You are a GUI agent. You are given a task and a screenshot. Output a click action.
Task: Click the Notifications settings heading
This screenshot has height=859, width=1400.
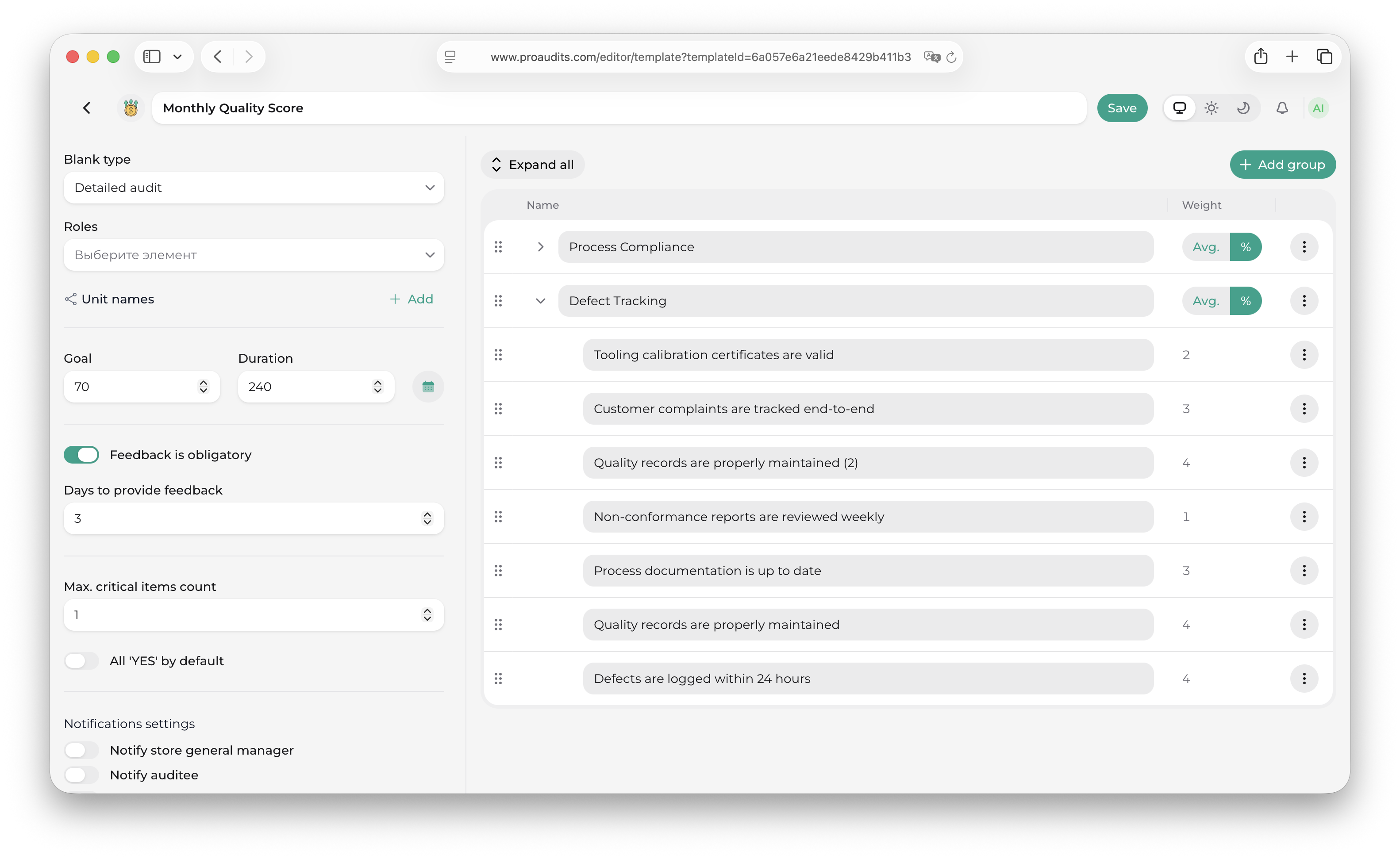(x=129, y=724)
